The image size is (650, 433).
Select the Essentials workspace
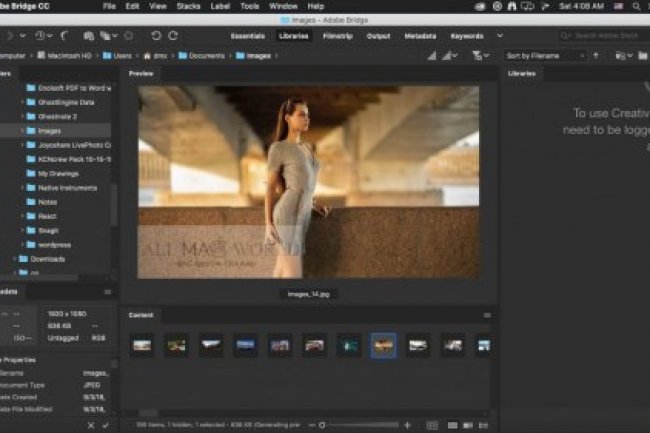point(247,36)
